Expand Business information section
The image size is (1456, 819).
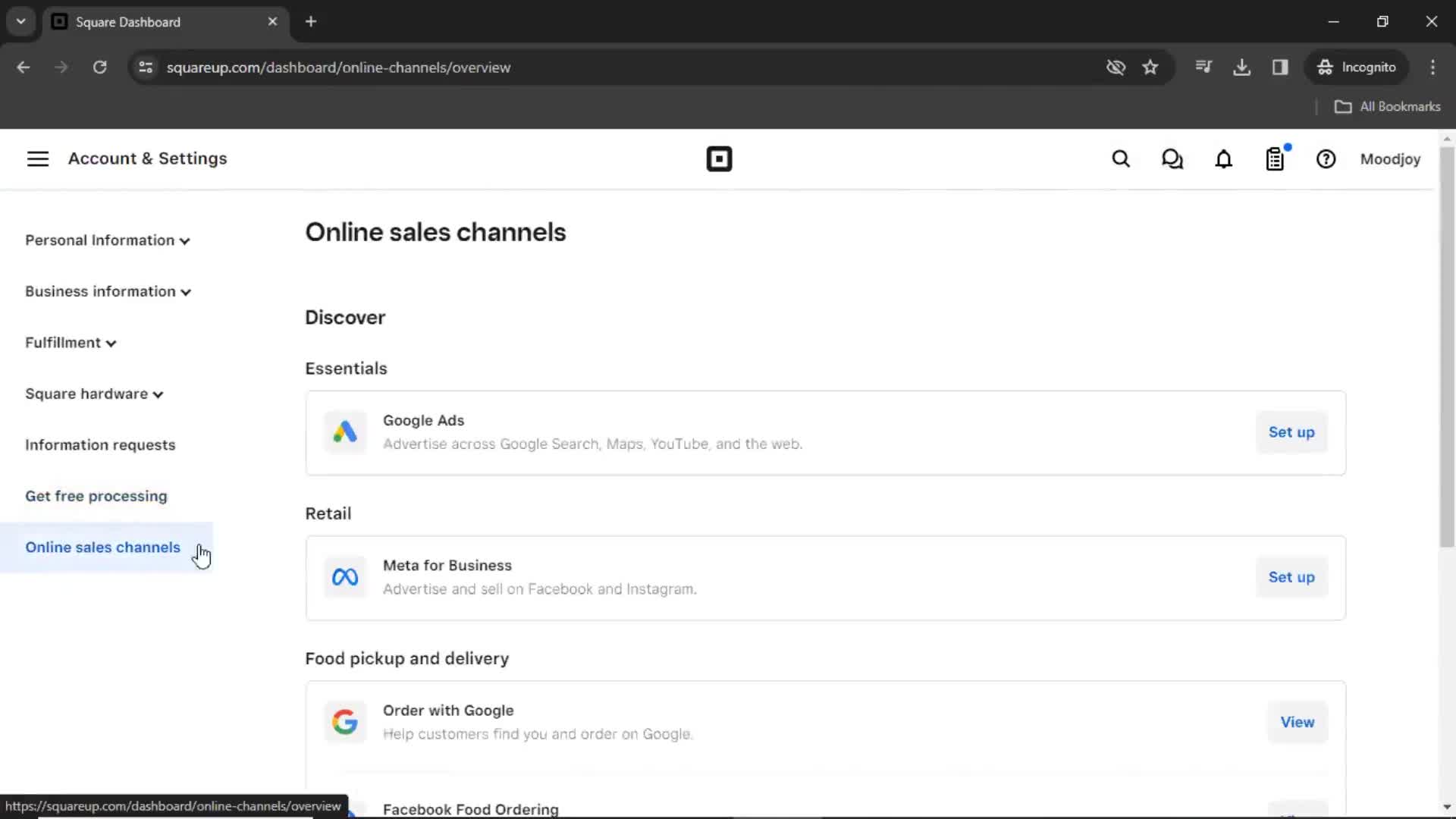coord(108,292)
